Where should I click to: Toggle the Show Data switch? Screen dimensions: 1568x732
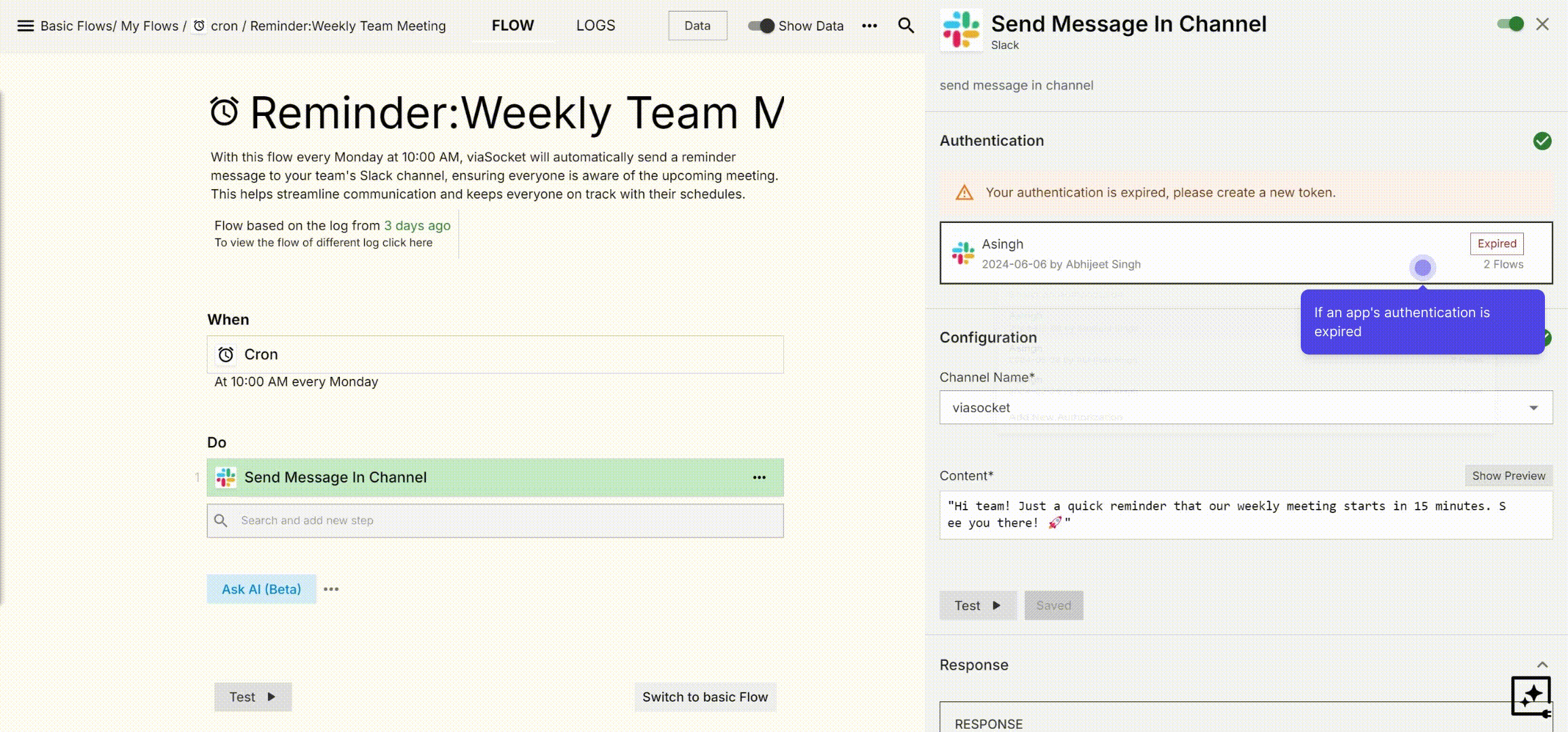pyautogui.click(x=761, y=26)
